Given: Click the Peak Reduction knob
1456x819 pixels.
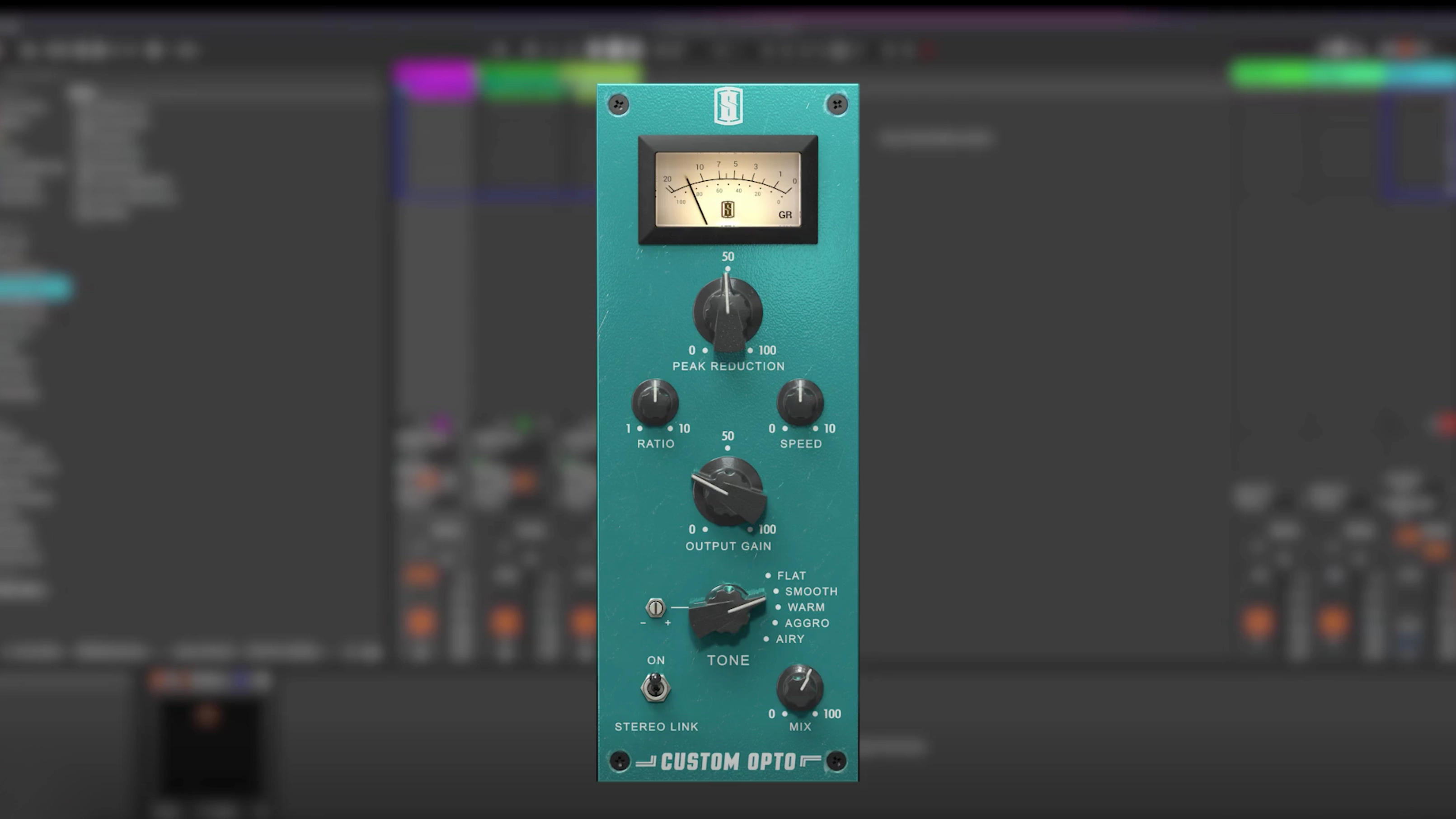Looking at the screenshot, I should (x=728, y=313).
